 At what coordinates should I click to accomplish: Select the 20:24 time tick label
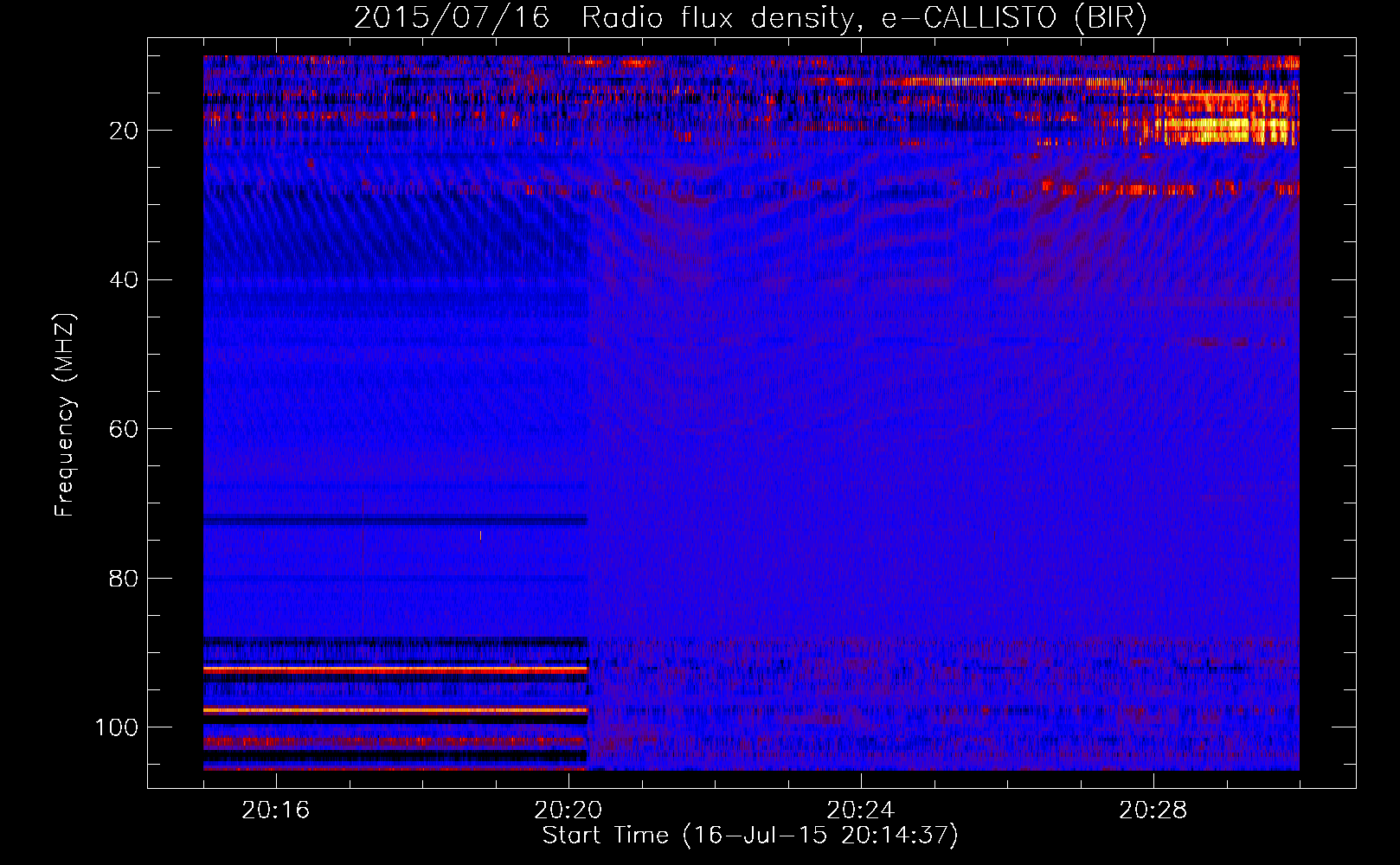point(860,811)
